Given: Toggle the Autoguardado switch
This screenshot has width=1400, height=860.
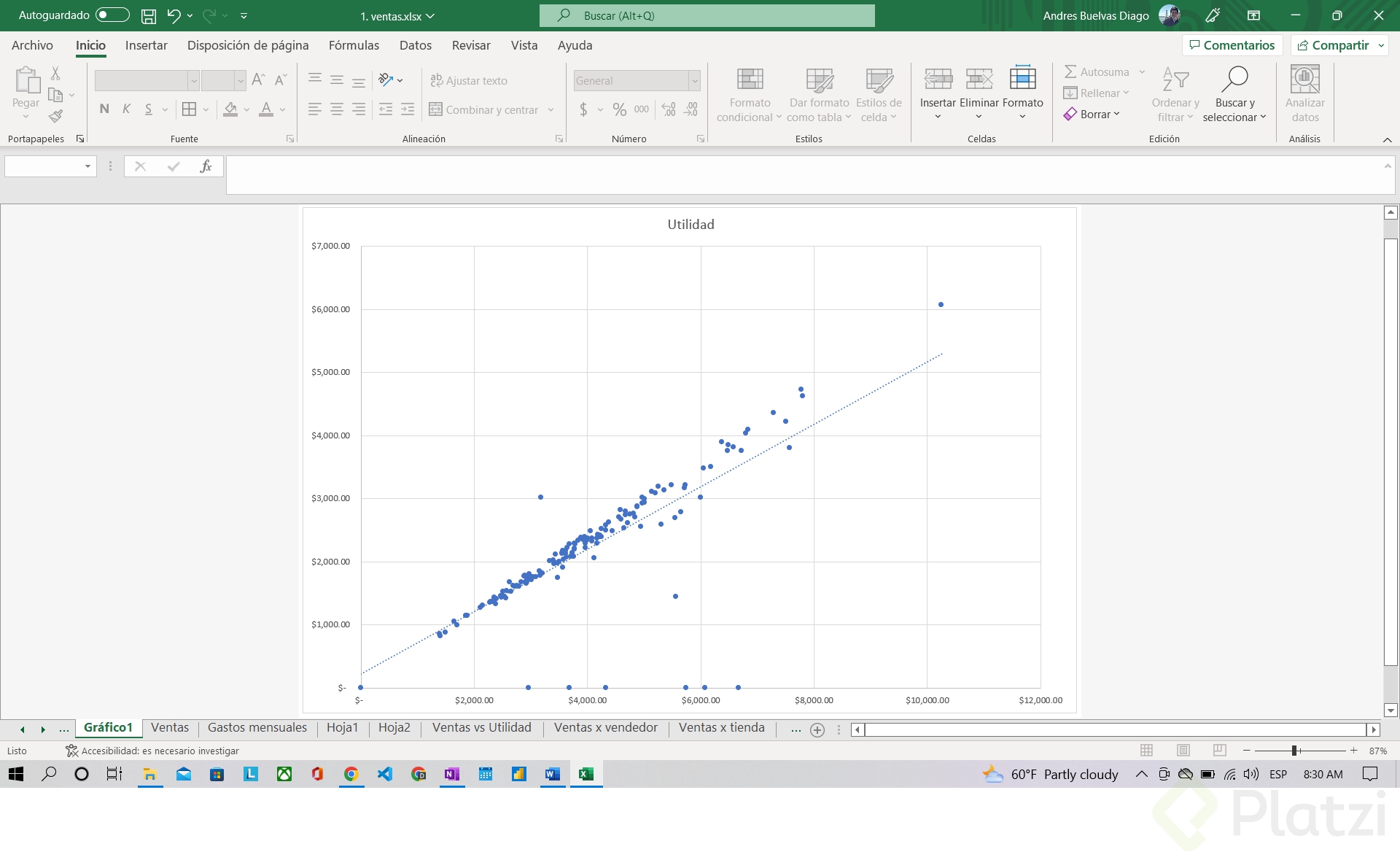Looking at the screenshot, I should click(112, 15).
